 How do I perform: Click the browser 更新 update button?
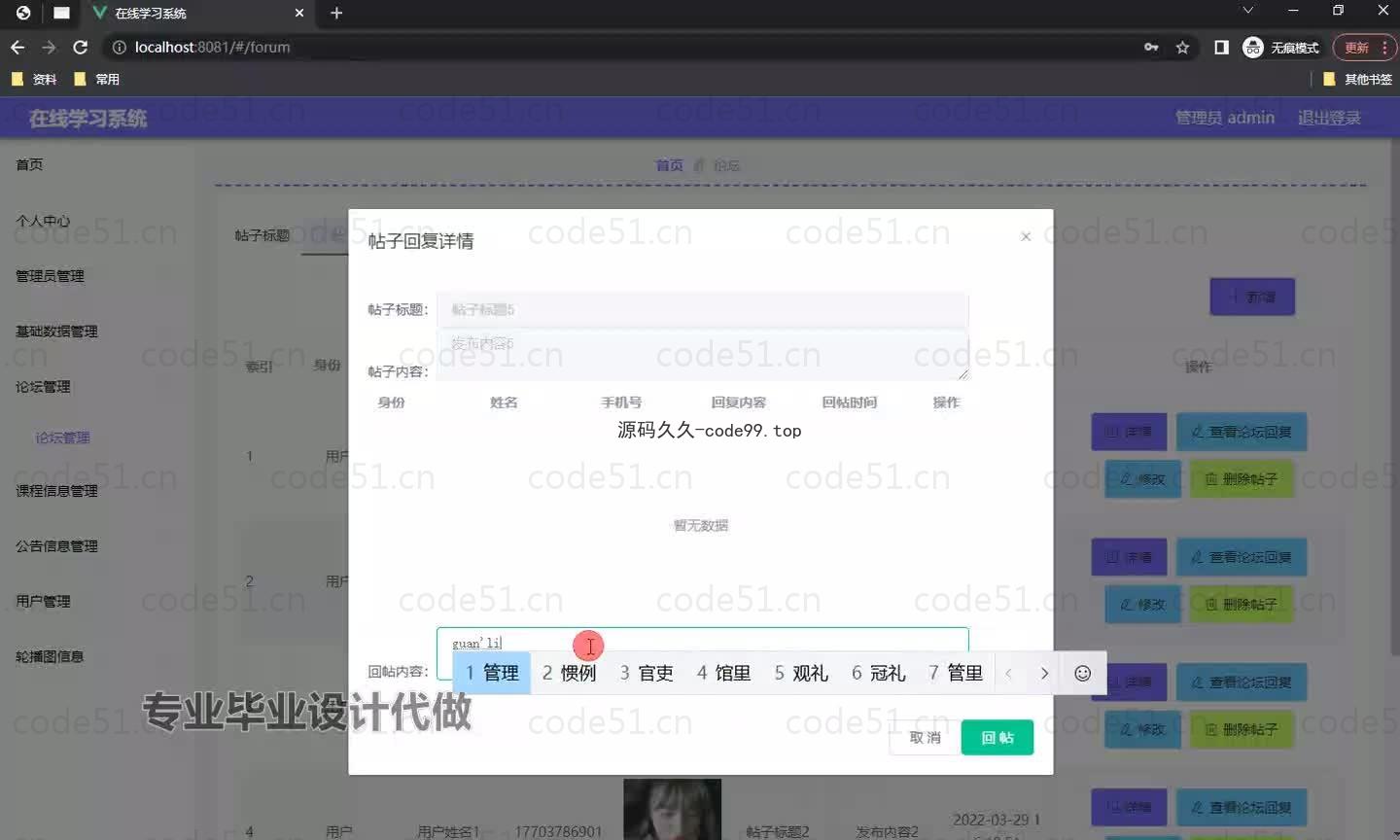1364,47
